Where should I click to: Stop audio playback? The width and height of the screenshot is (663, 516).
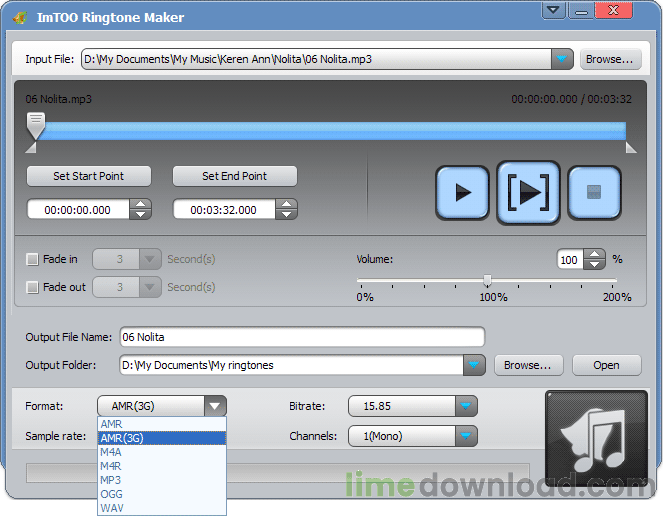[x=594, y=193]
